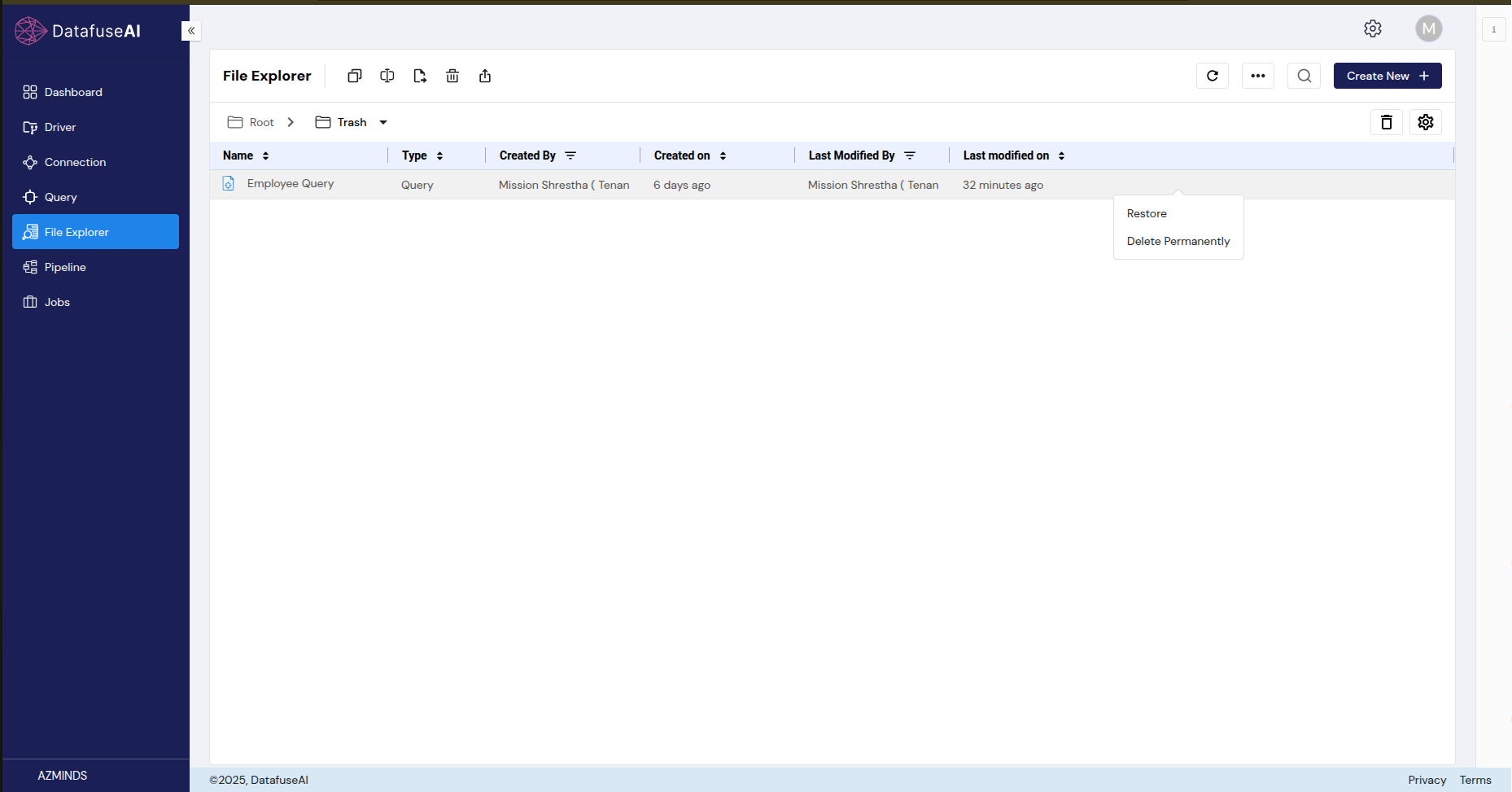Click the export/share icon in toolbar
This screenshot has height=792, width=1512.
tap(485, 76)
